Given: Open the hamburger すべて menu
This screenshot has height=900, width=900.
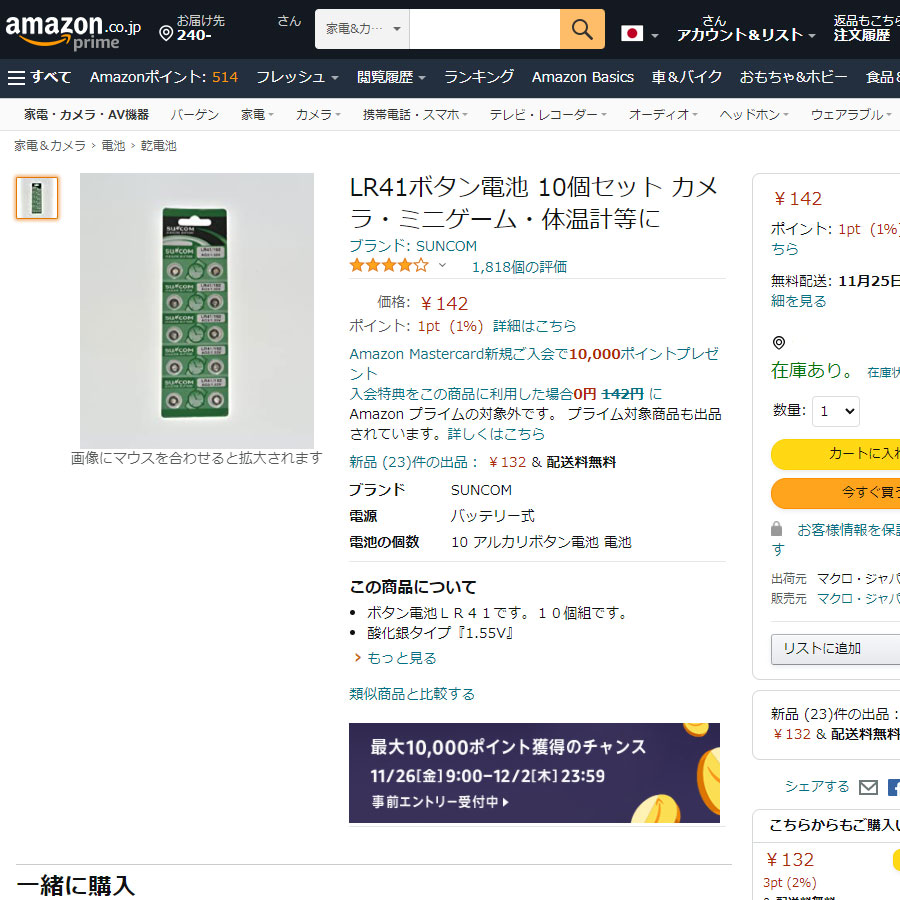Looking at the screenshot, I should [40, 77].
